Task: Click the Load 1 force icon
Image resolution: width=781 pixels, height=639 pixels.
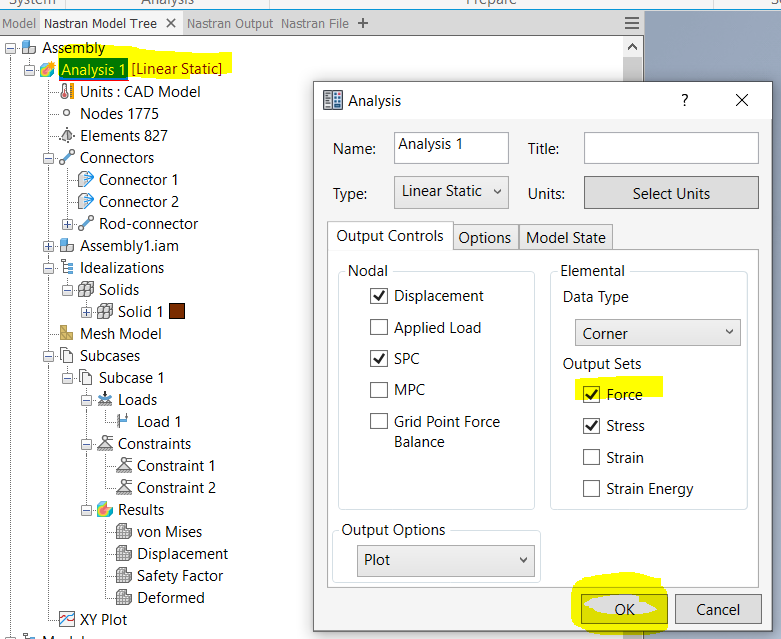Action: tap(123, 421)
